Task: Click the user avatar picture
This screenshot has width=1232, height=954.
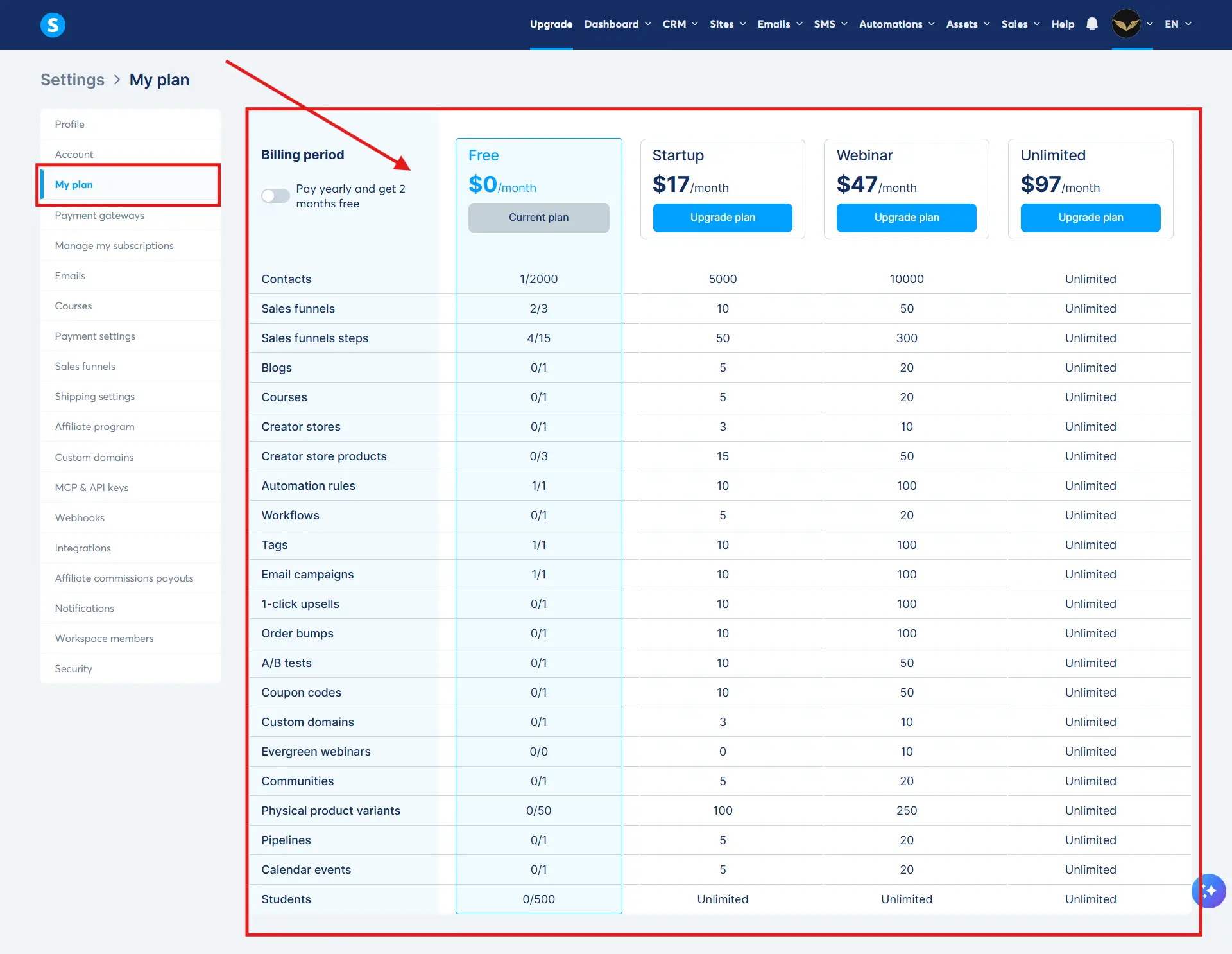Action: coord(1126,24)
